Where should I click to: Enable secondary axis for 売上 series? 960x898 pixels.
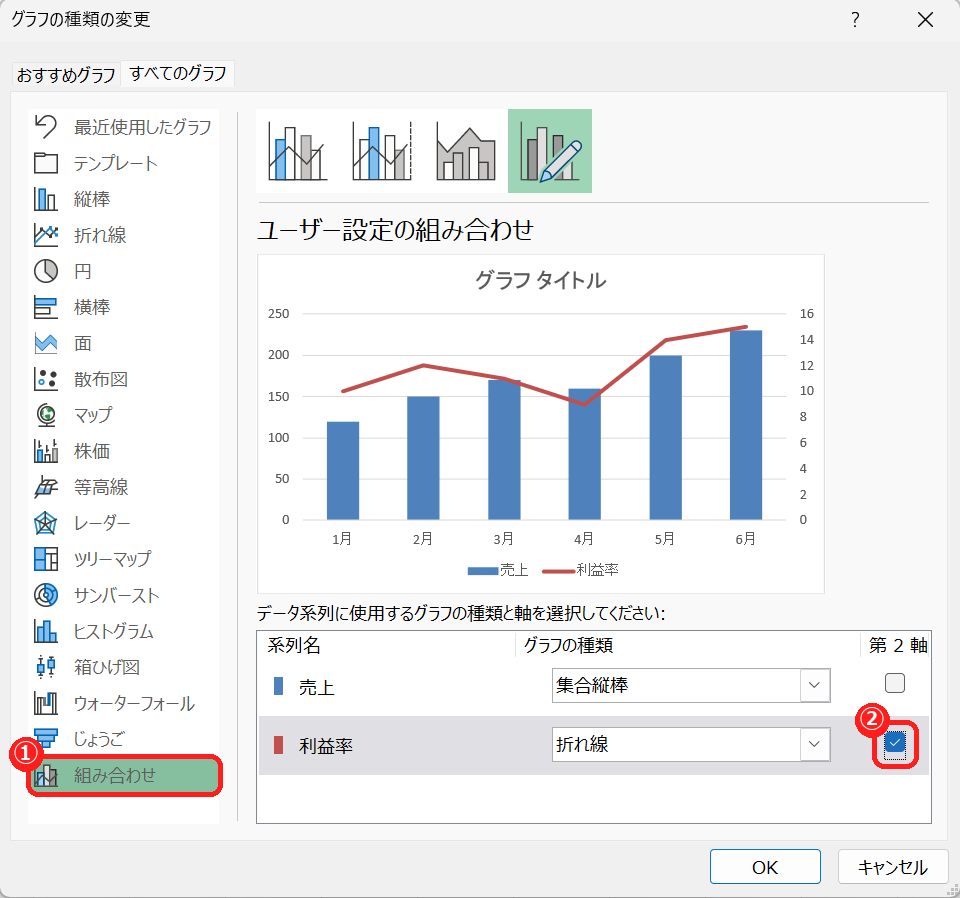(894, 683)
